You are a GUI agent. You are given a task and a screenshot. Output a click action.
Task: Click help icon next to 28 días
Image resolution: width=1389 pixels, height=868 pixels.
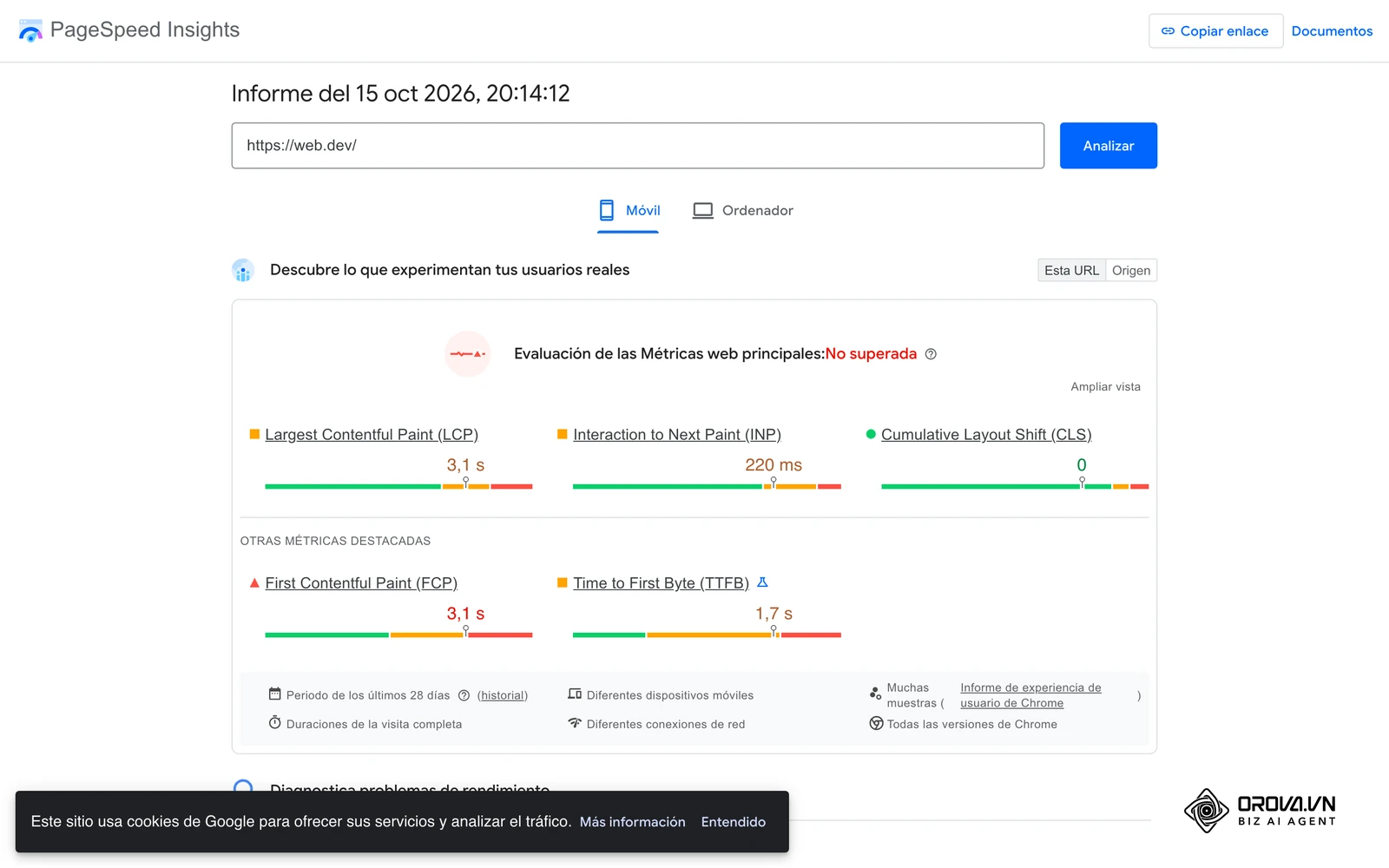[x=464, y=695]
